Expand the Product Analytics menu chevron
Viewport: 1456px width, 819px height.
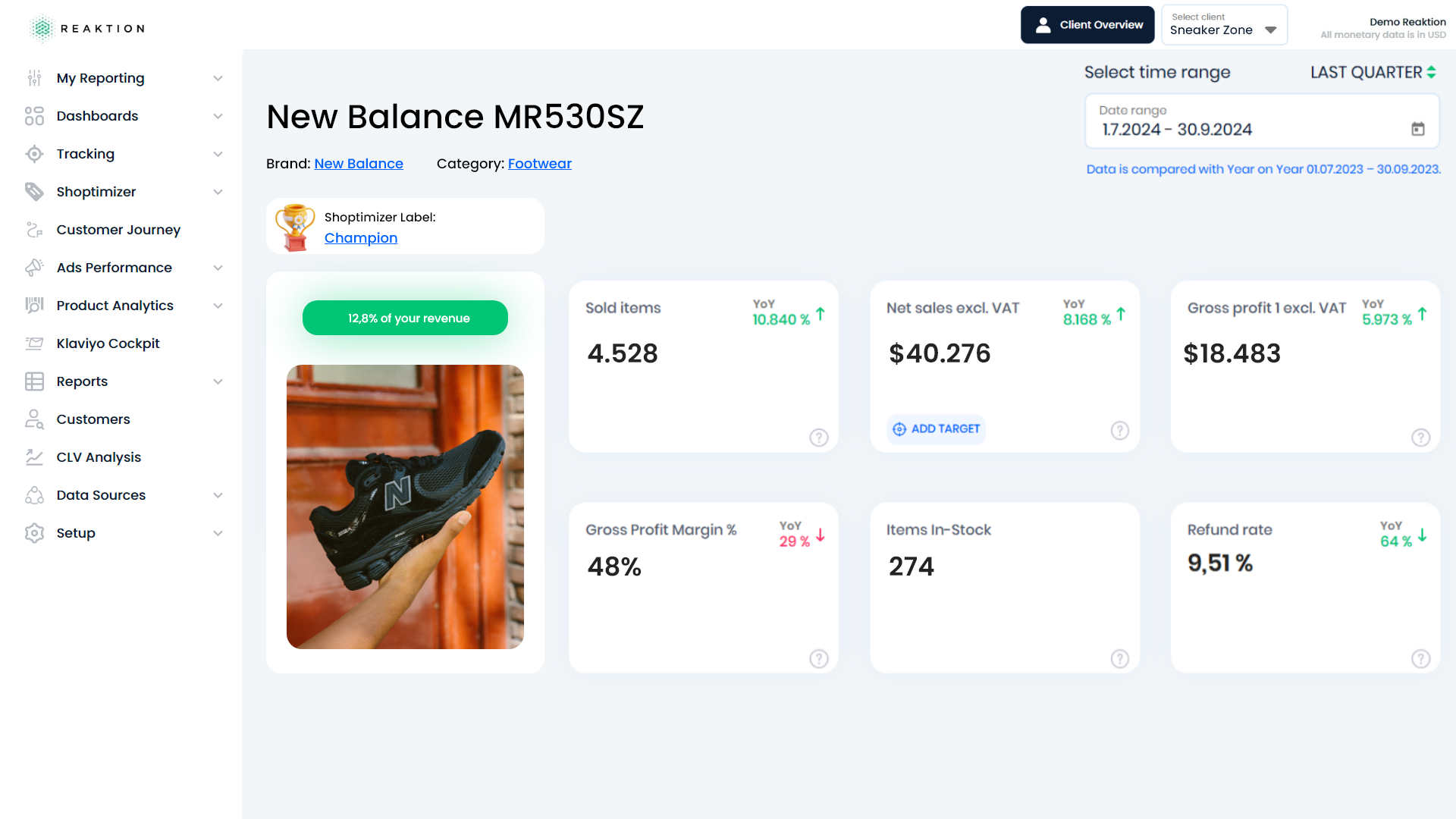pos(218,306)
